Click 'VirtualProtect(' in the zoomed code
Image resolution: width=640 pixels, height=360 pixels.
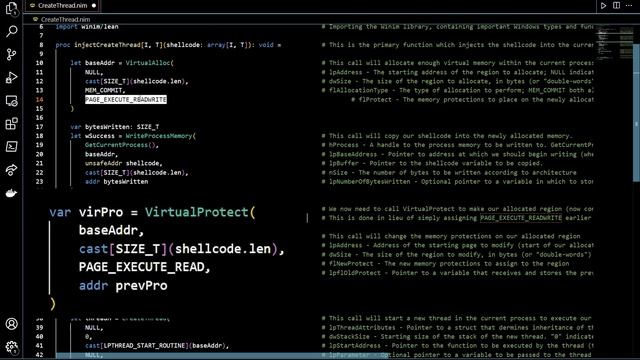click(x=200, y=212)
